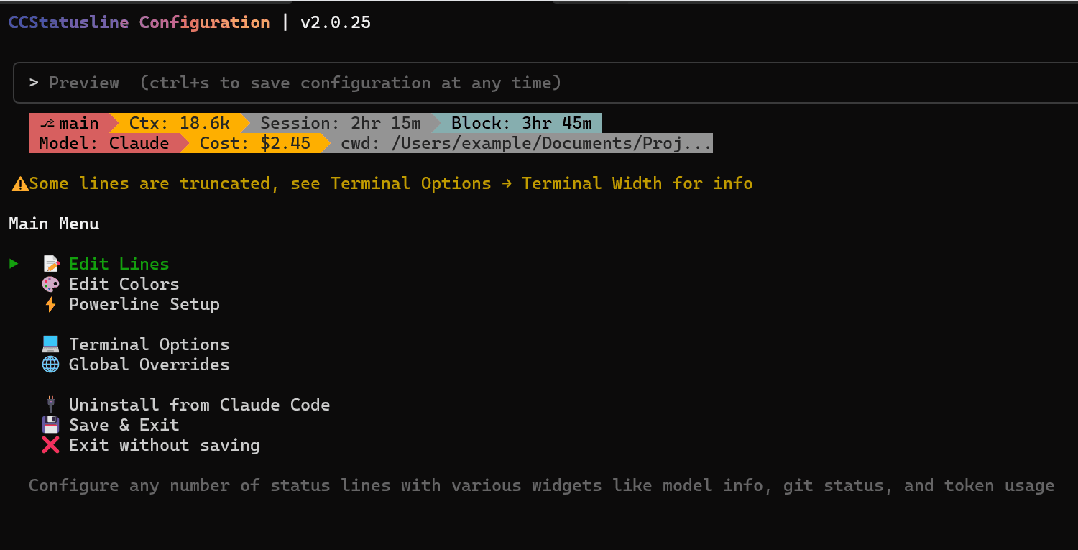Image resolution: width=1078 pixels, height=550 pixels.
Task: Open Powerline Setup
Action: click(x=143, y=304)
